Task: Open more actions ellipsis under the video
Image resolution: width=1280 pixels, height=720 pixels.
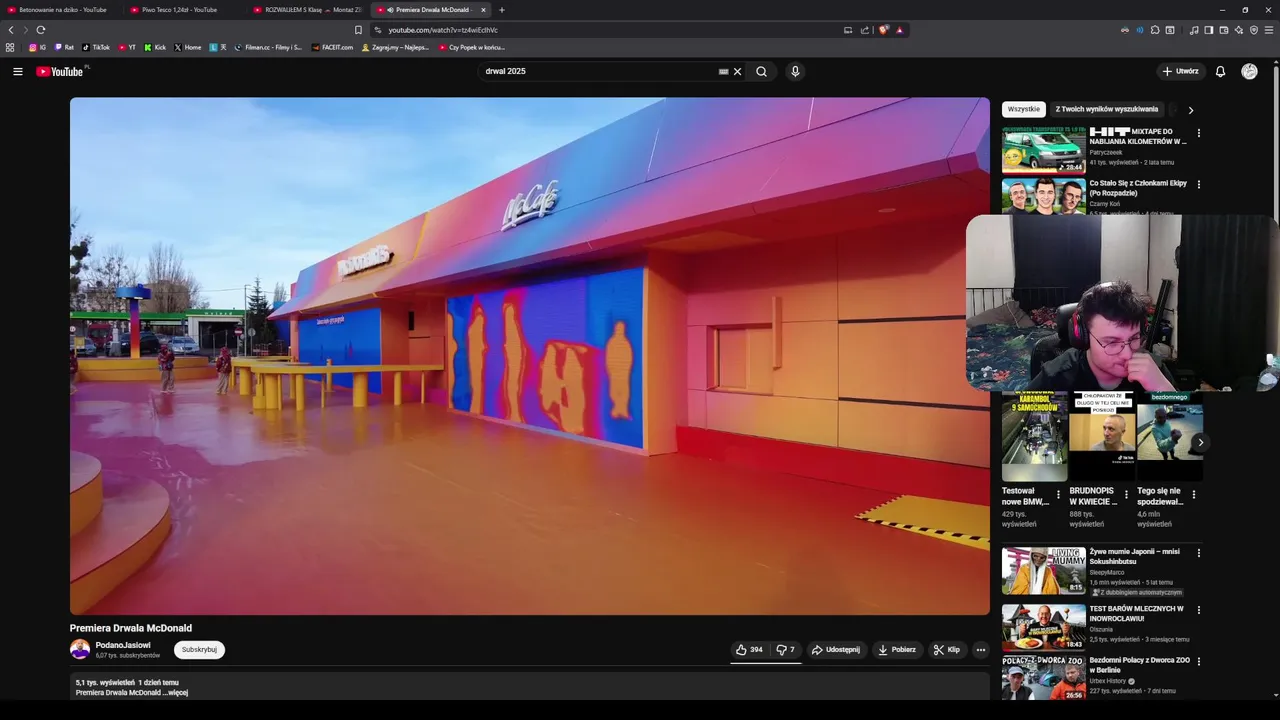Action: click(x=980, y=649)
